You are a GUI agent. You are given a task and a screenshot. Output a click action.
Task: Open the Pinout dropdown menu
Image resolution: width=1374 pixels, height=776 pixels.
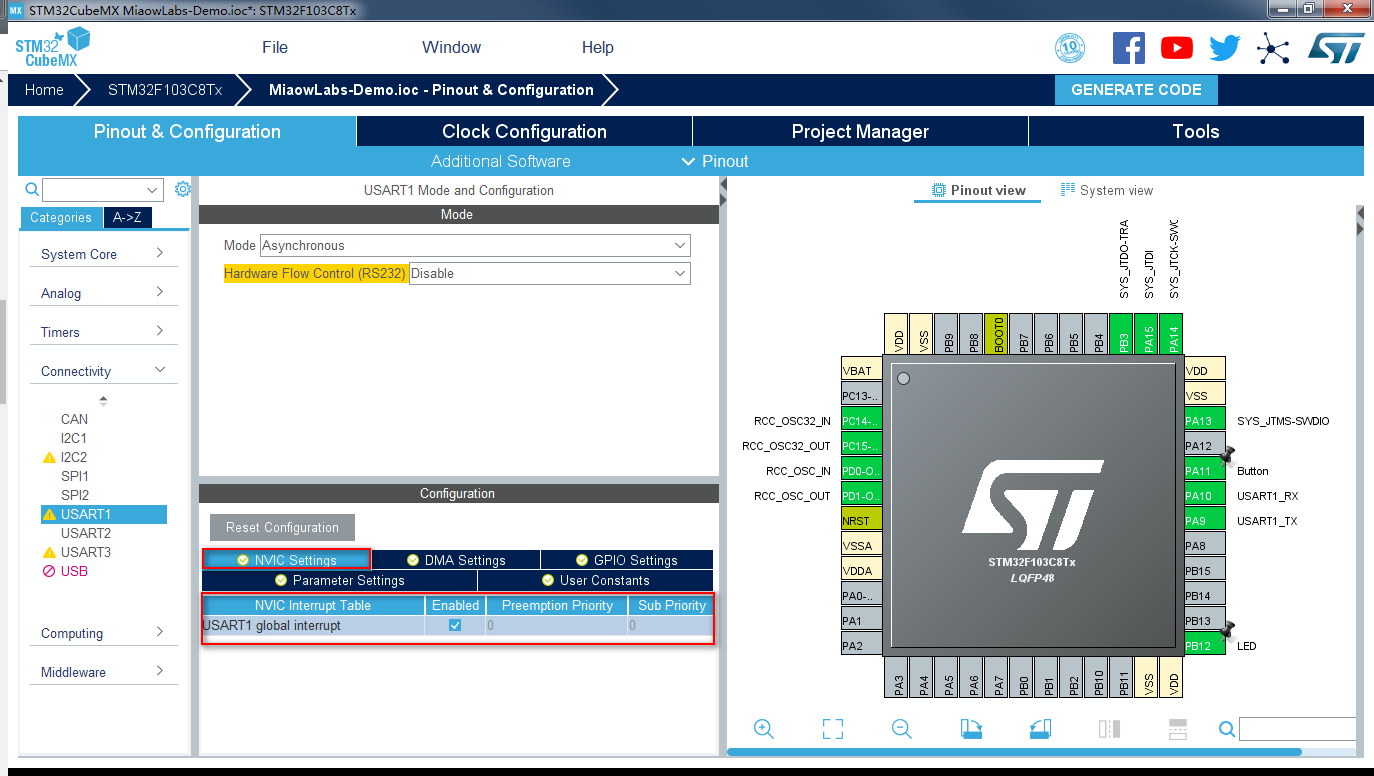(715, 161)
